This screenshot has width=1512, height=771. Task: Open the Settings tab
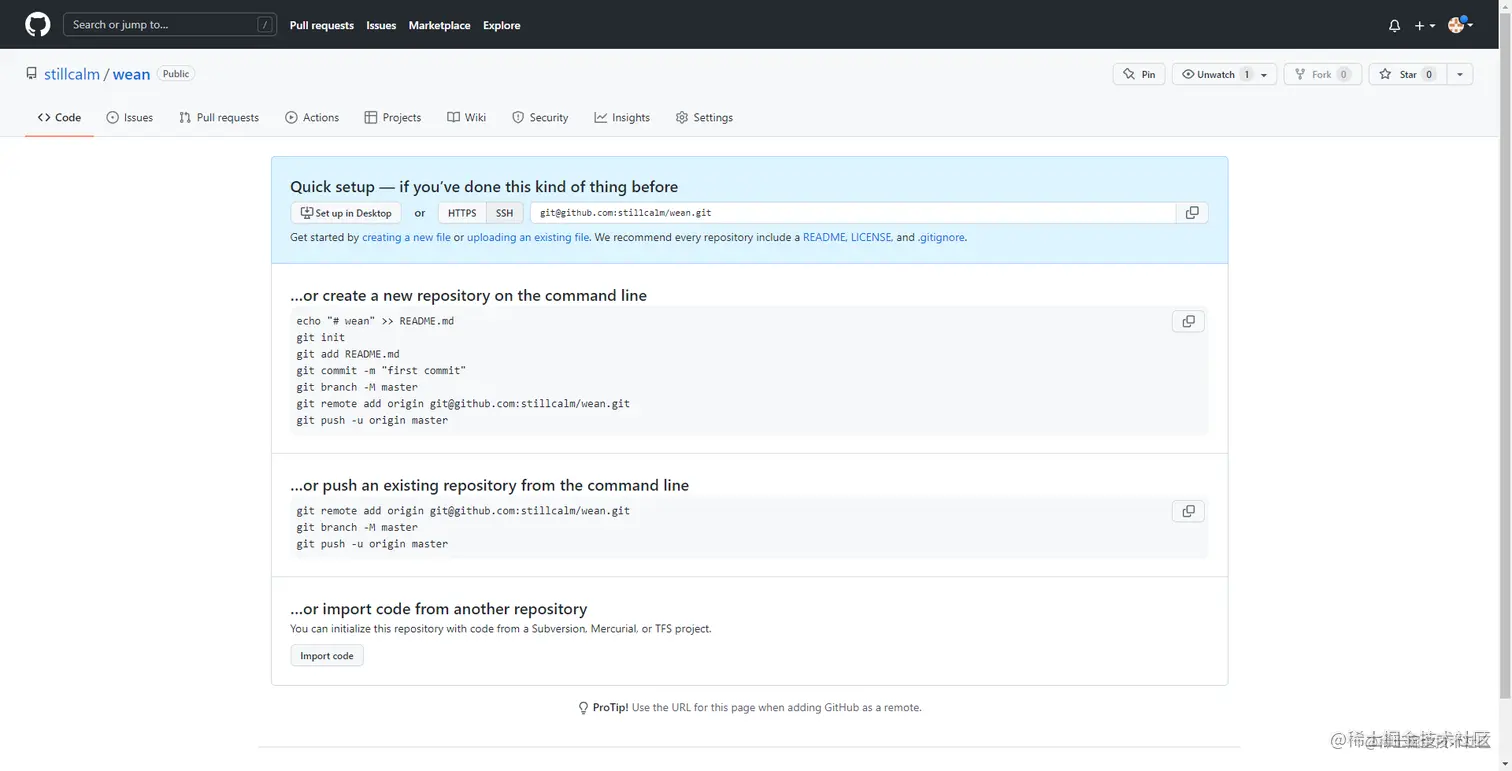704,117
